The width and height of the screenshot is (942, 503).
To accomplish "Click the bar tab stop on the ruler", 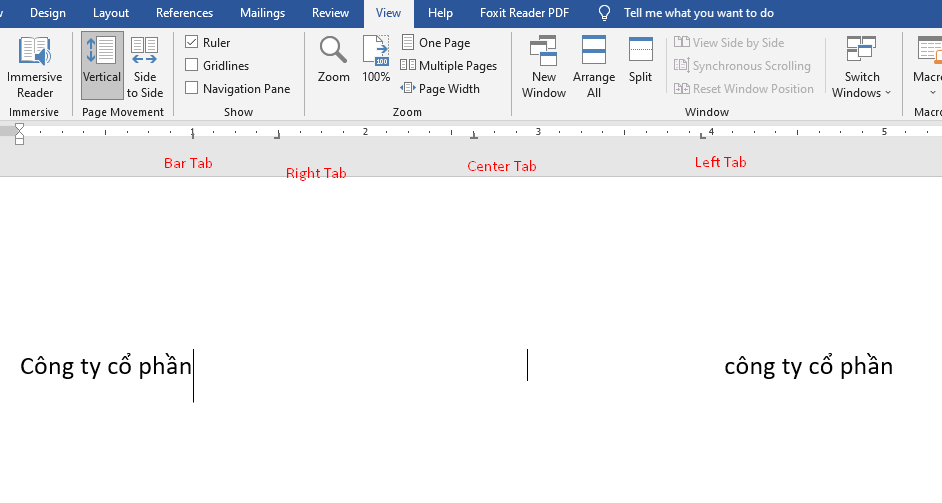I will tap(192, 135).
